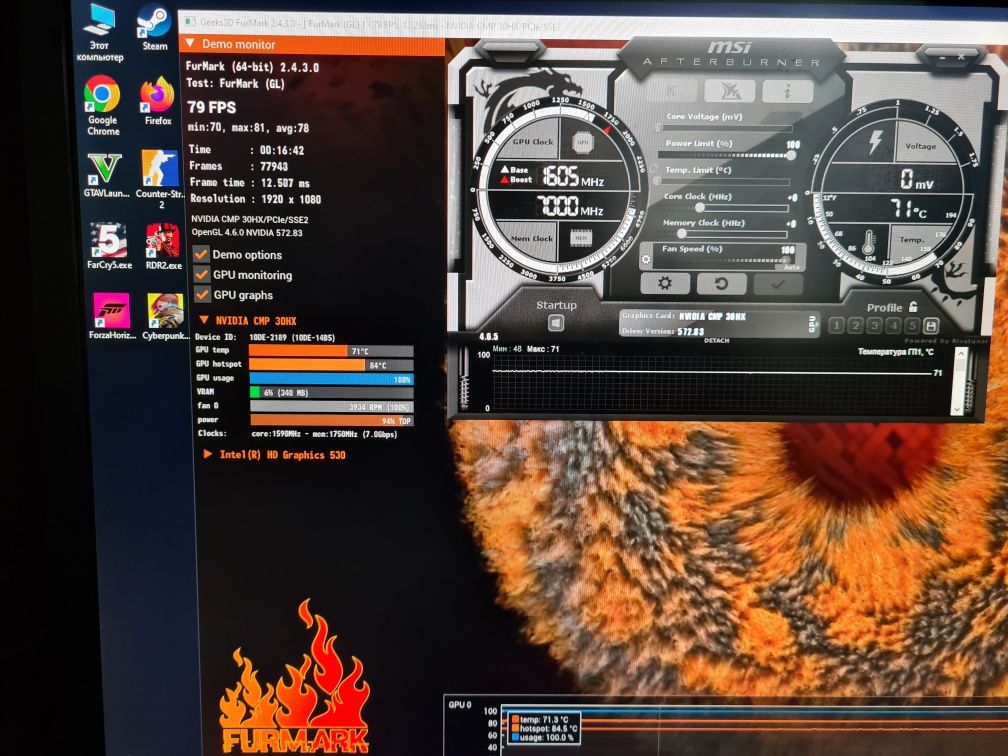Toggle the Demo options checkbox
Image resolution: width=1008 pixels, height=756 pixels.
[201, 254]
